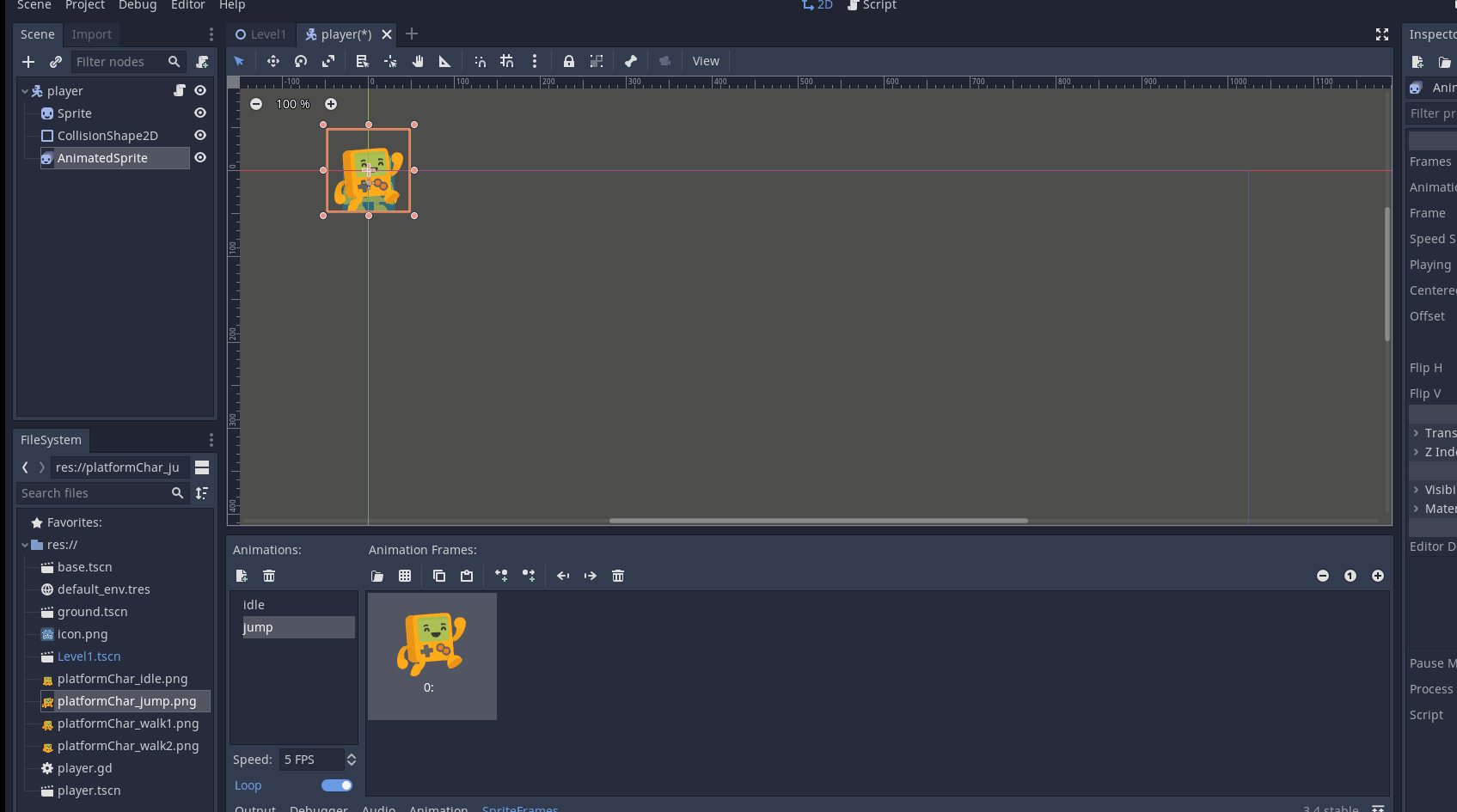Screen dimensions: 1457x812
Task: Open script attached to player node
Action: point(180,90)
